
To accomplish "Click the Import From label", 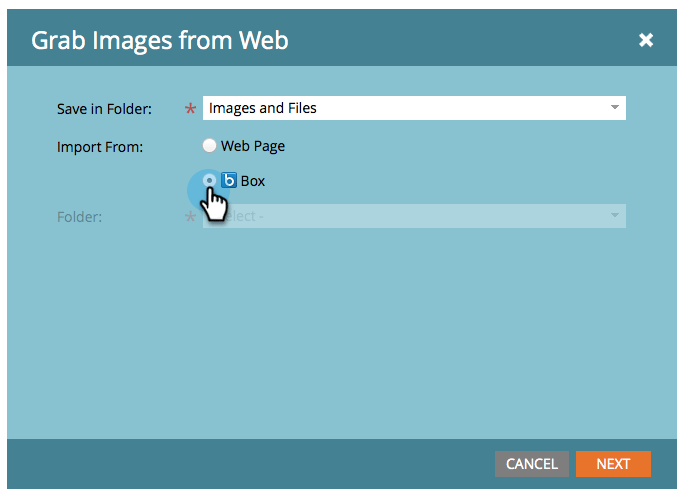I will point(100,146).
